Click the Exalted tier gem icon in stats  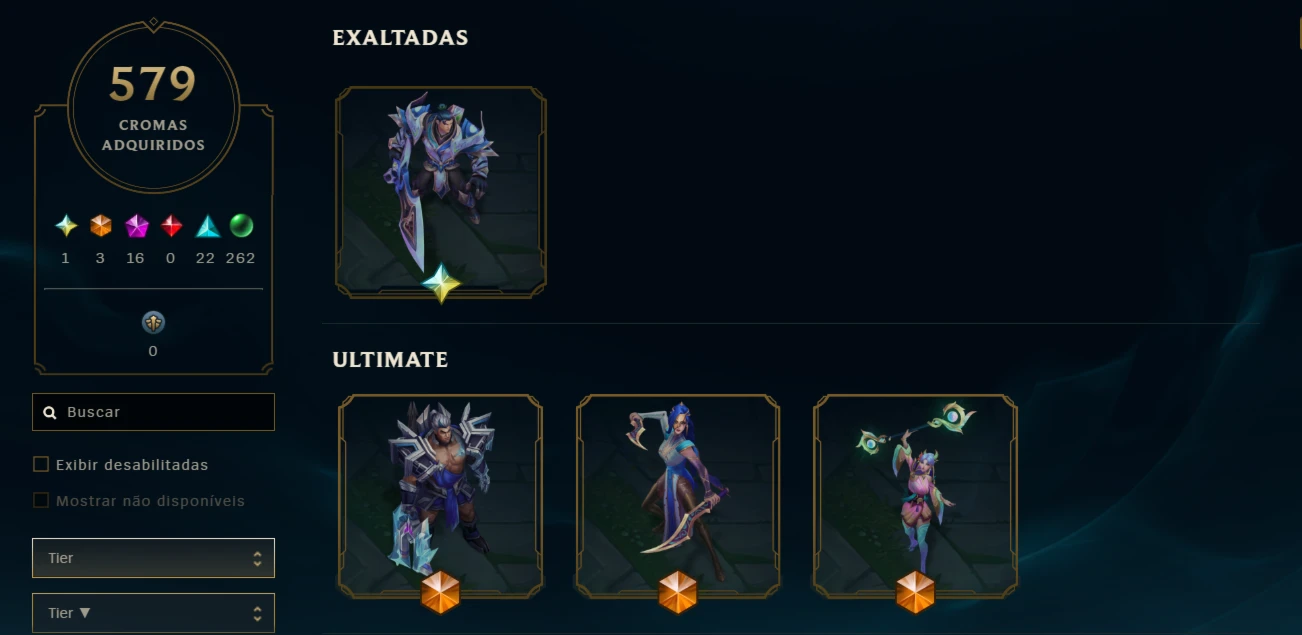coord(66,226)
